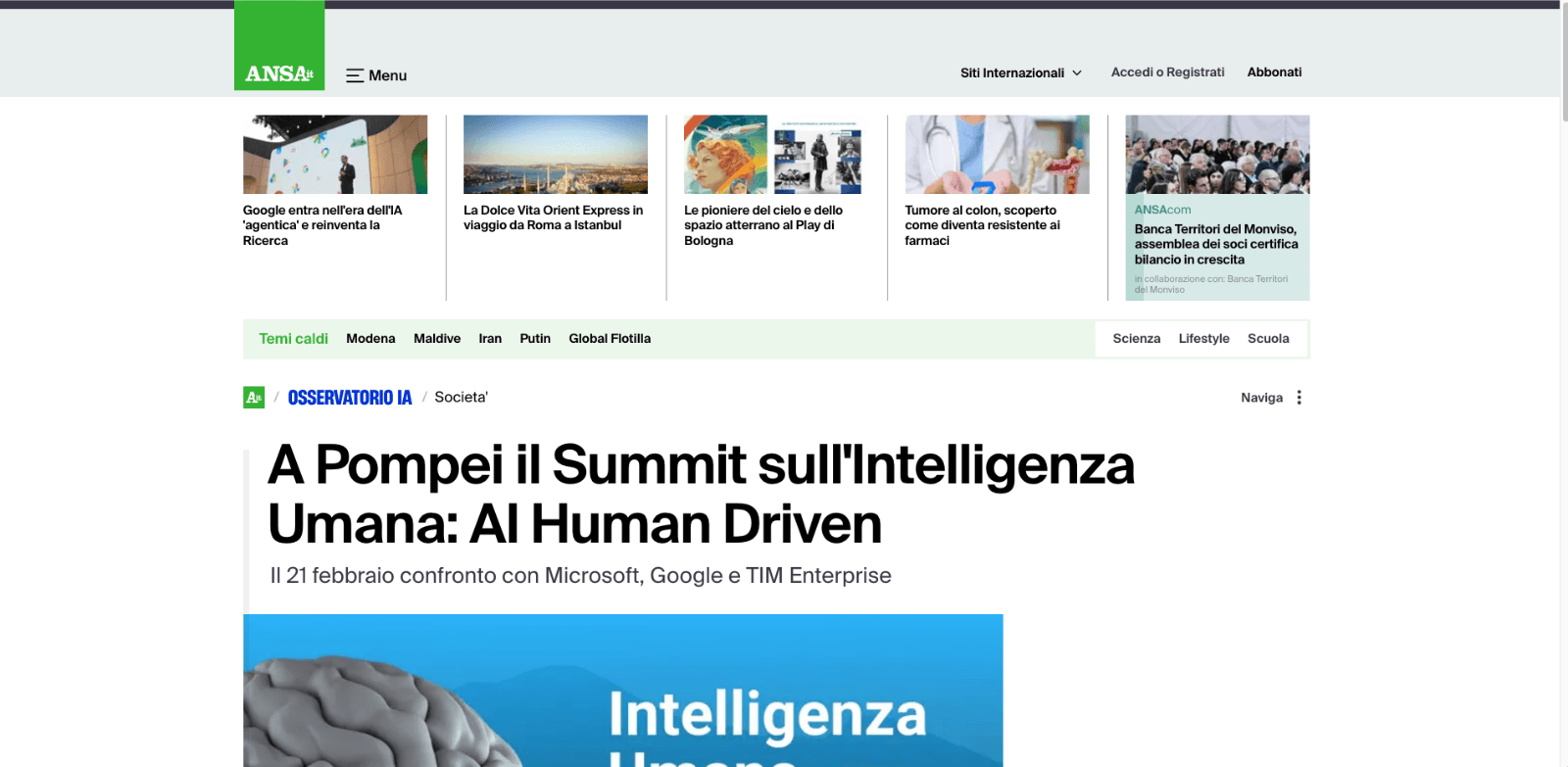Go to the Scuola section

click(x=1268, y=339)
